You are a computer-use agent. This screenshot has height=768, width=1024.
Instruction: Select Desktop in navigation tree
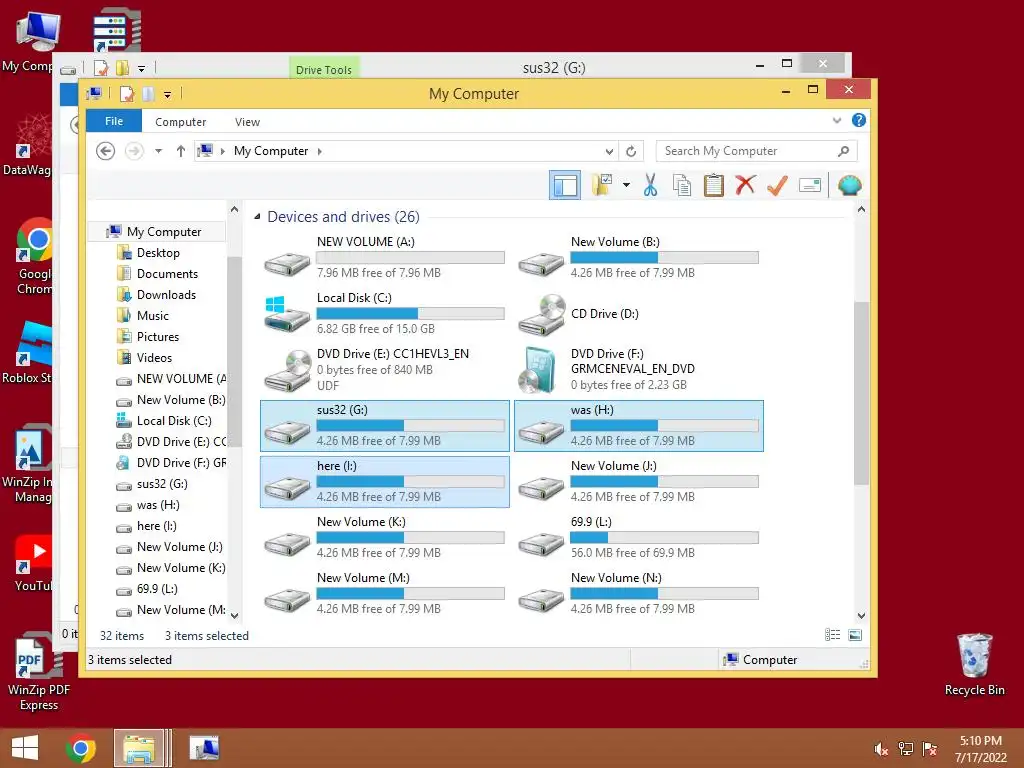click(x=158, y=253)
